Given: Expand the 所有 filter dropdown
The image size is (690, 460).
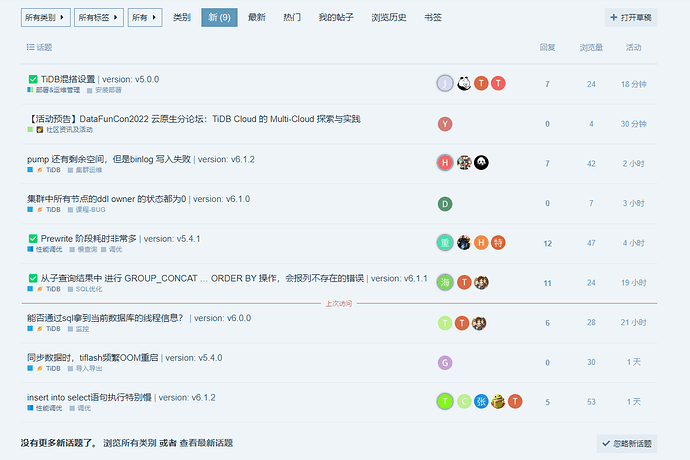Looking at the screenshot, I should coord(145,18).
